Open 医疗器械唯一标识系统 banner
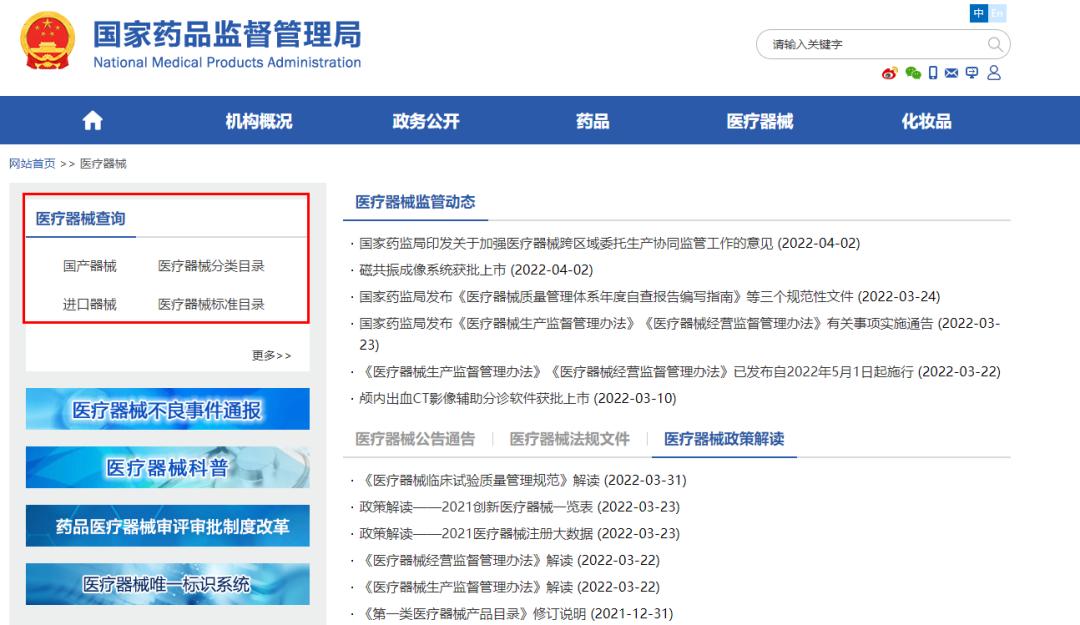 tap(167, 584)
